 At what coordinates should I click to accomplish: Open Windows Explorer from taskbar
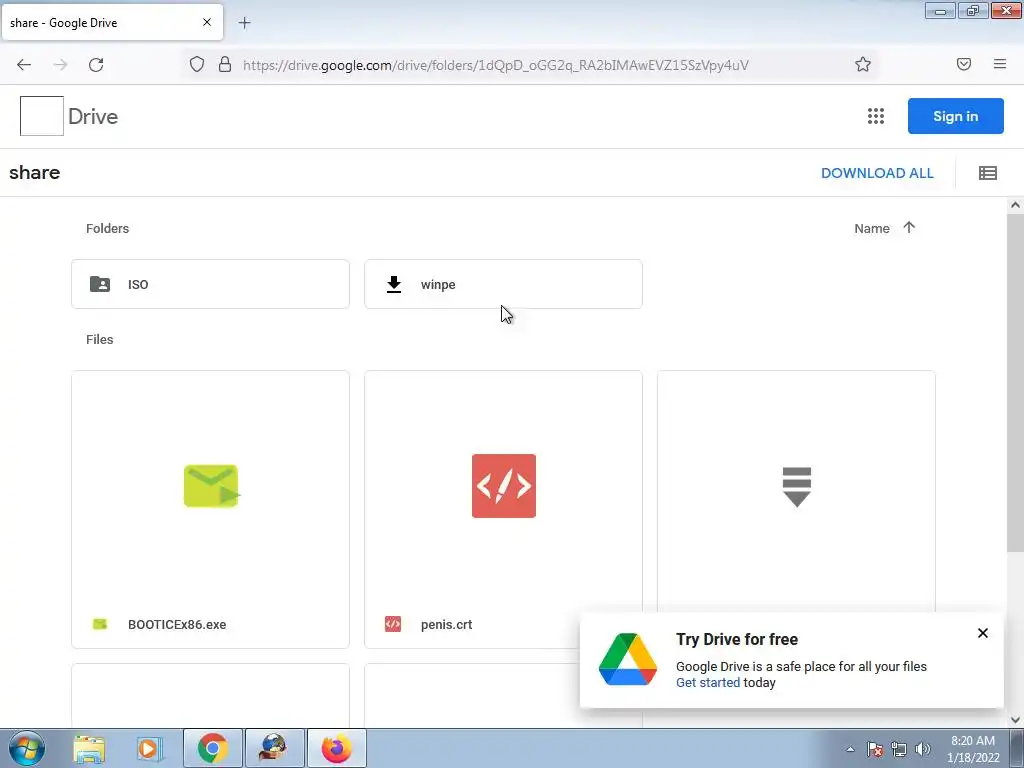pos(89,748)
